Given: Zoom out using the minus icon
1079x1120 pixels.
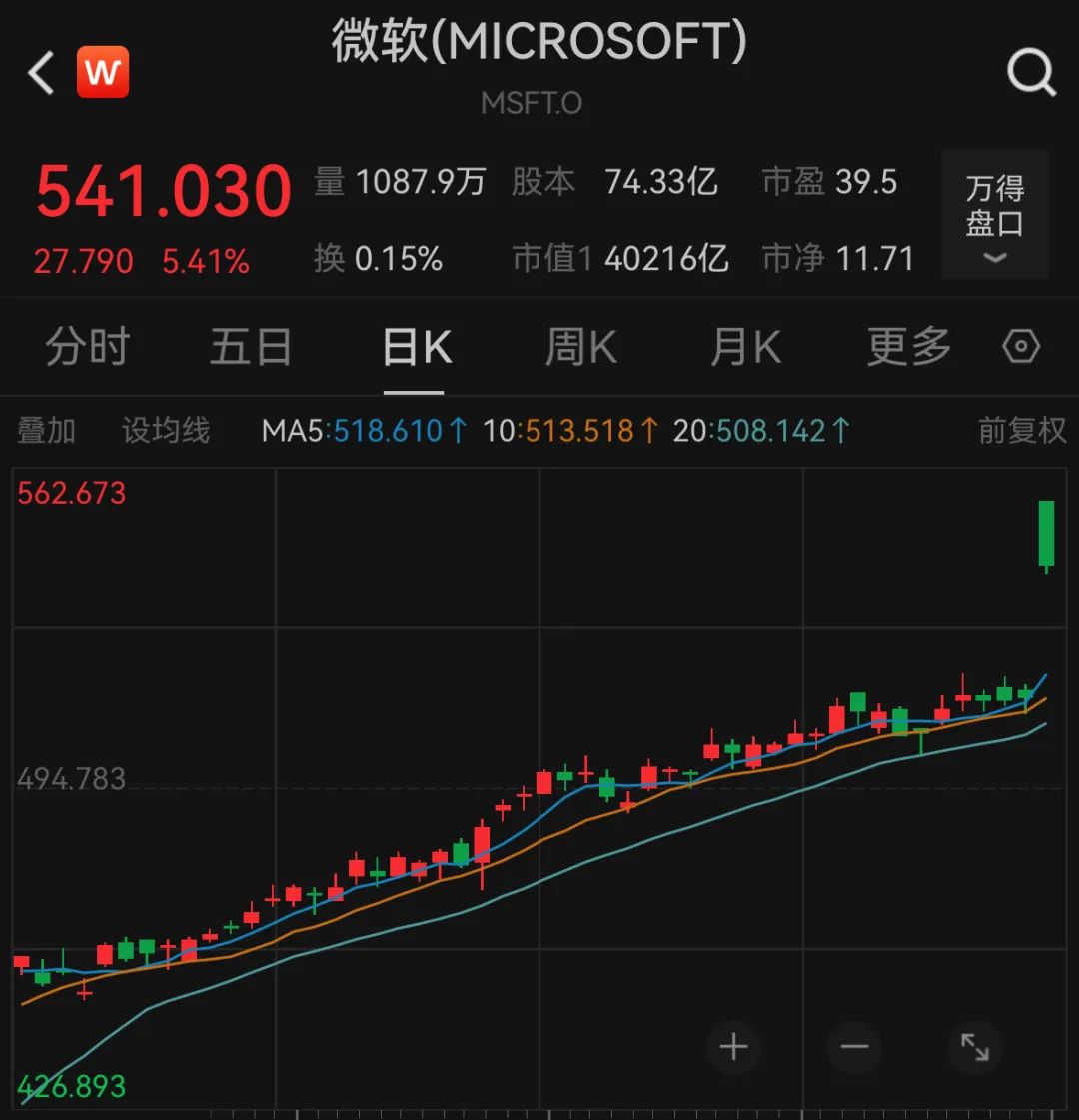Looking at the screenshot, I should (x=855, y=1047).
